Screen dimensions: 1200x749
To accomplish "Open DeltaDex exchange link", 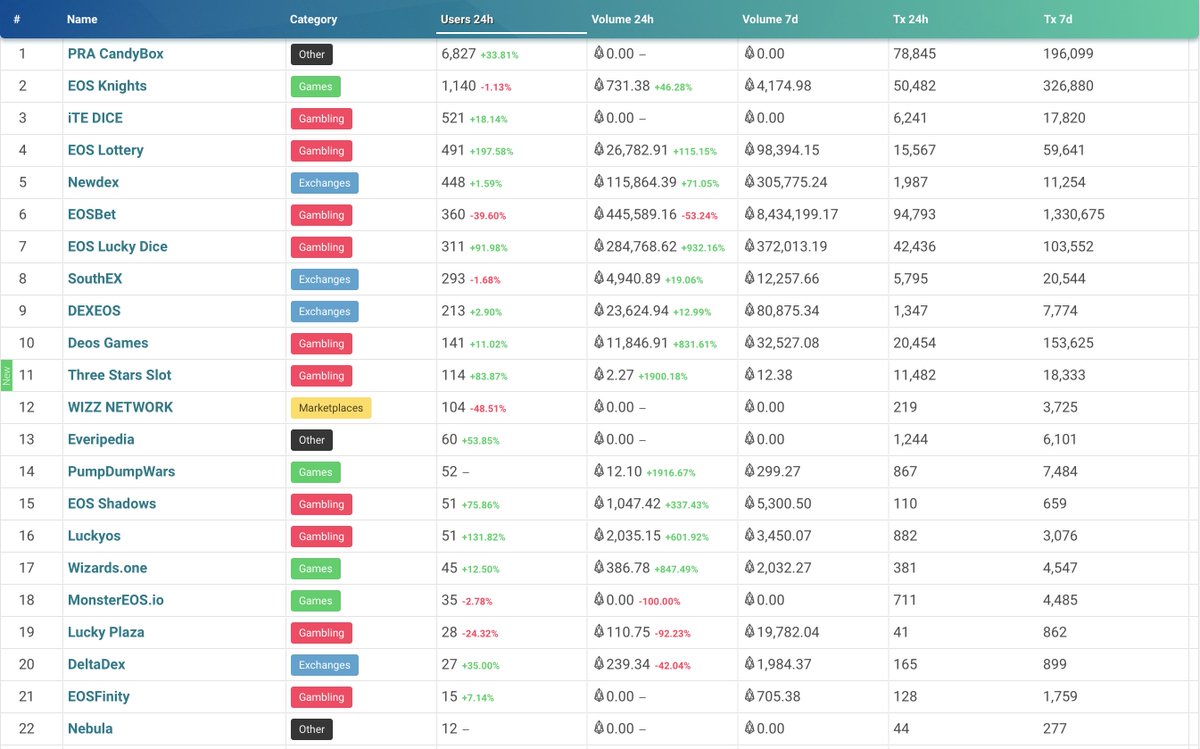I will pyautogui.click(x=96, y=664).
